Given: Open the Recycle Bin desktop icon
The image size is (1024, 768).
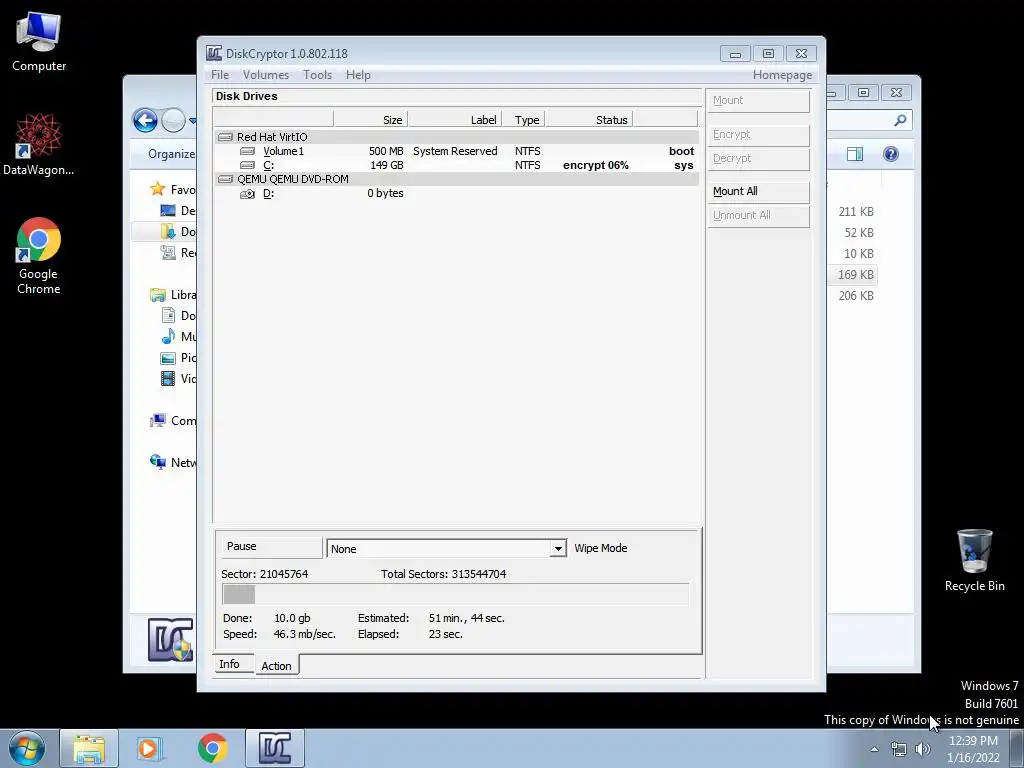Looking at the screenshot, I should click(974, 560).
